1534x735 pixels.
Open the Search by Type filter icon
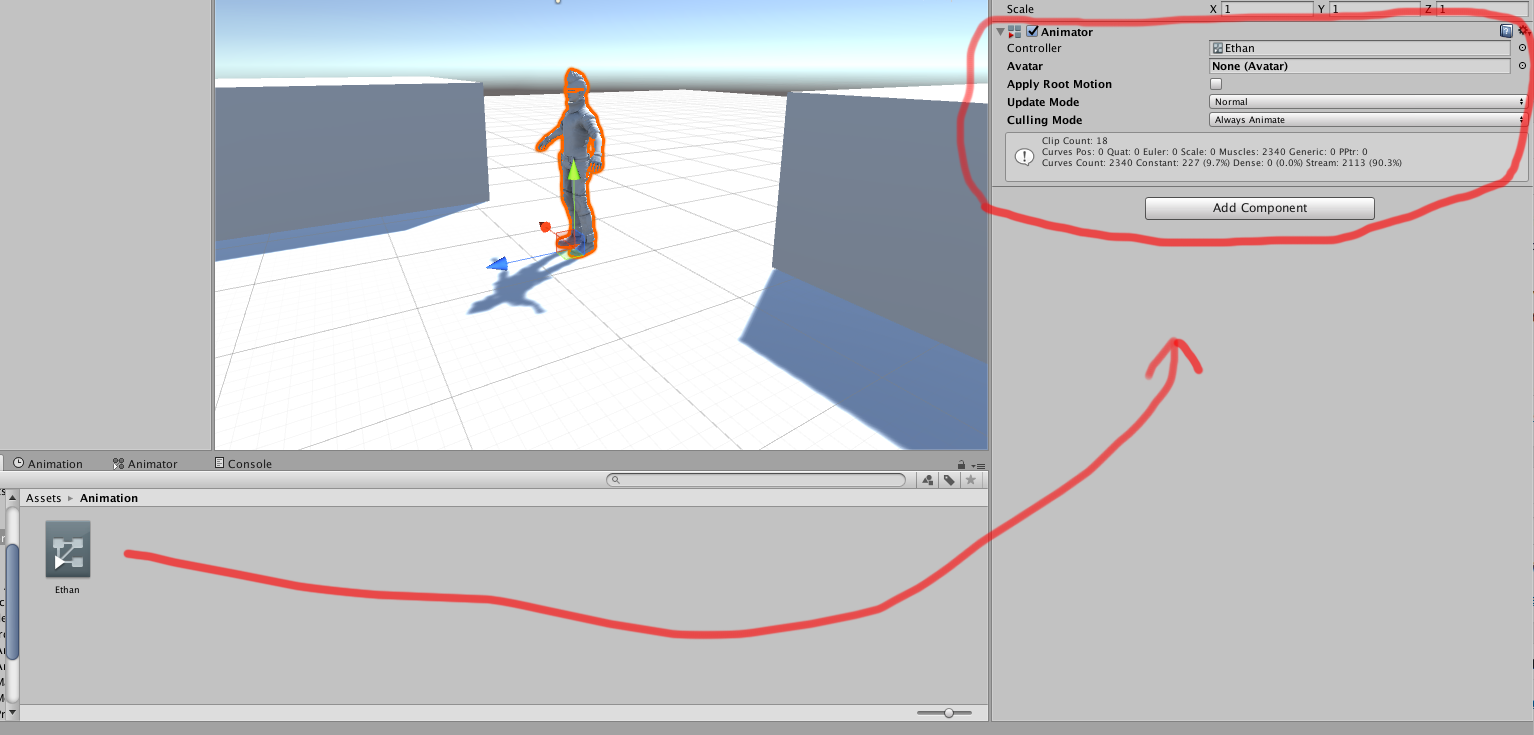(927, 480)
